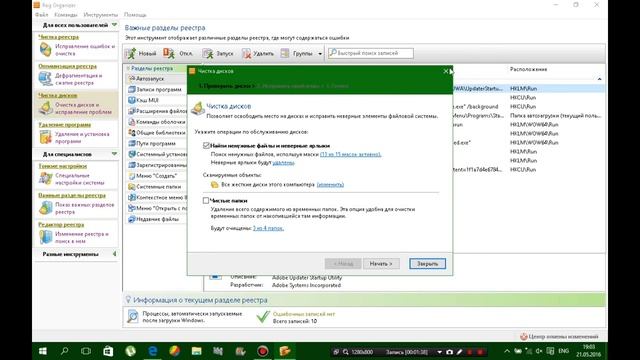
Task: Expand the Разные инструменты section
Action: [114, 254]
